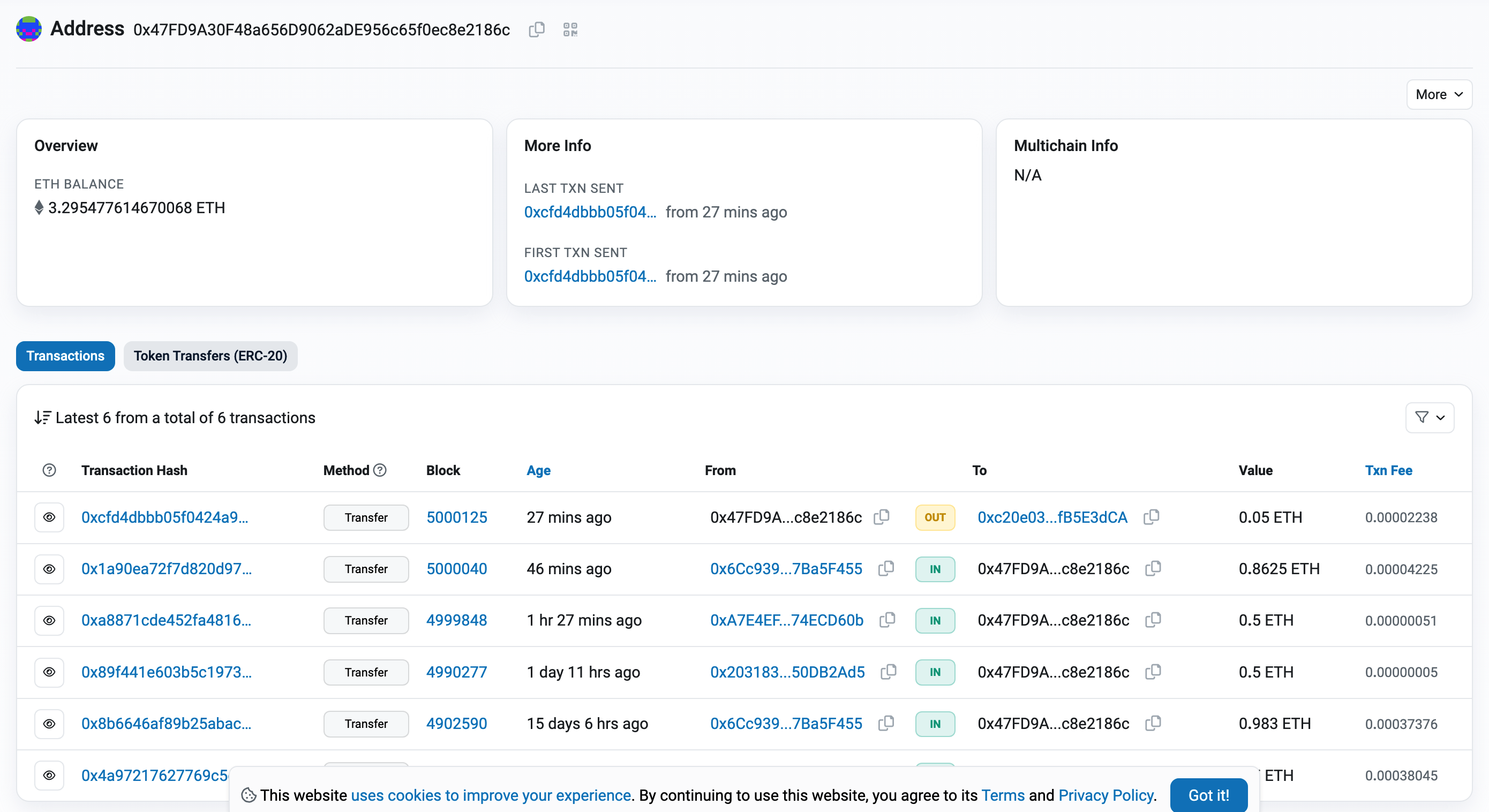Open block 5000040 link
Image resolution: width=1489 pixels, height=812 pixels.
tap(456, 569)
